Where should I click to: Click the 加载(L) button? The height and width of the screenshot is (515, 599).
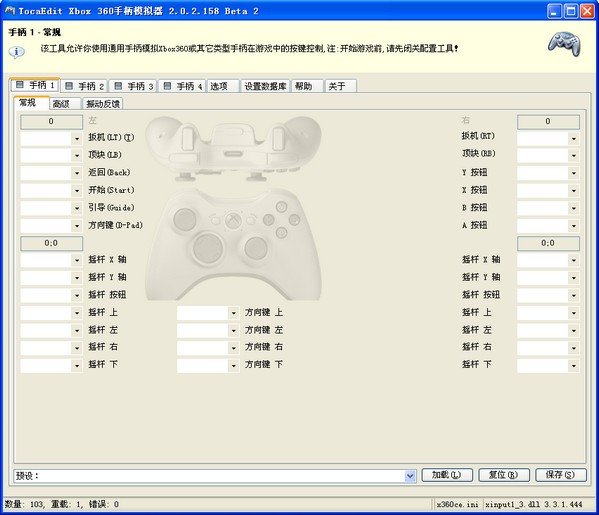click(x=447, y=475)
